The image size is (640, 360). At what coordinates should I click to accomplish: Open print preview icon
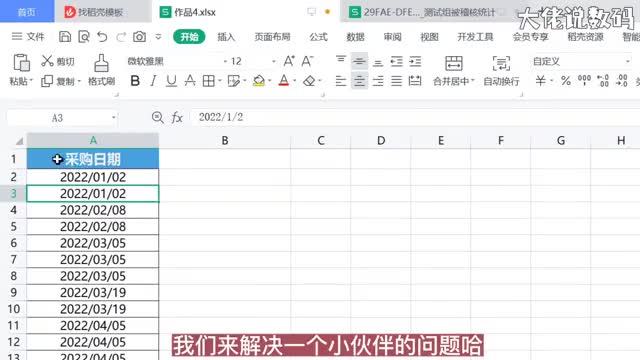click(x=84, y=37)
